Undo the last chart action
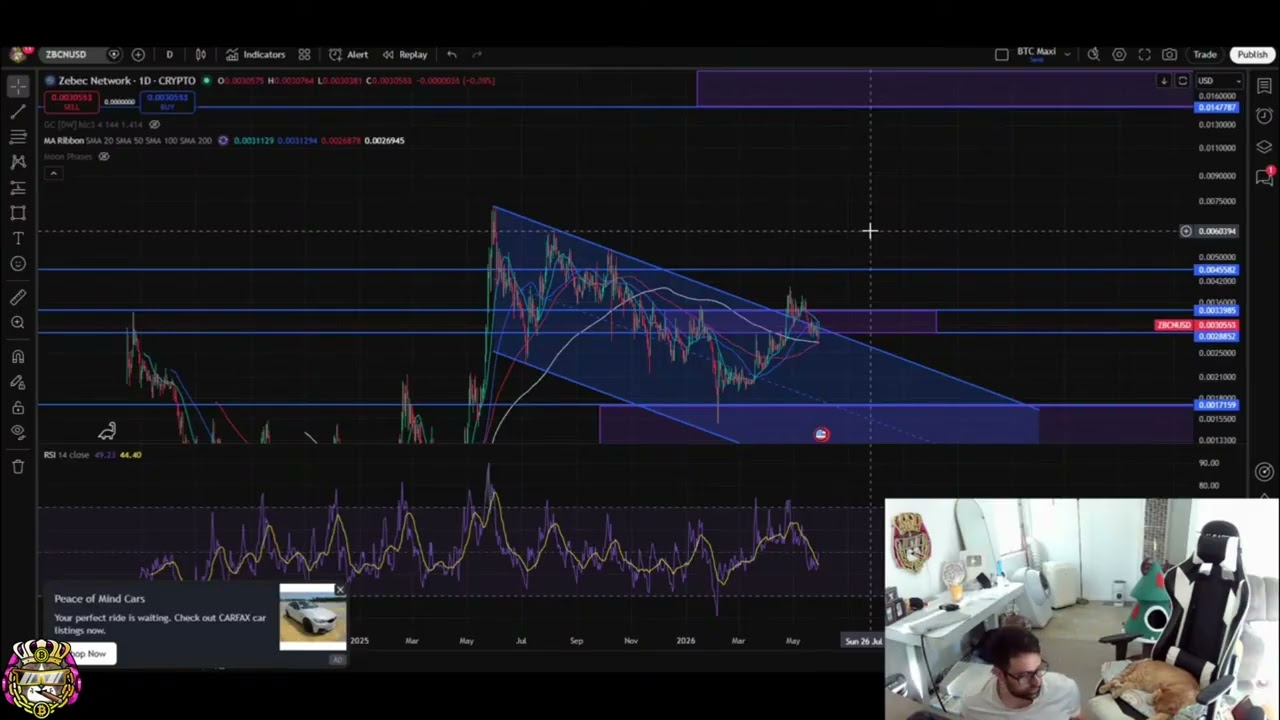Image resolution: width=1280 pixels, height=720 pixels. [x=452, y=54]
